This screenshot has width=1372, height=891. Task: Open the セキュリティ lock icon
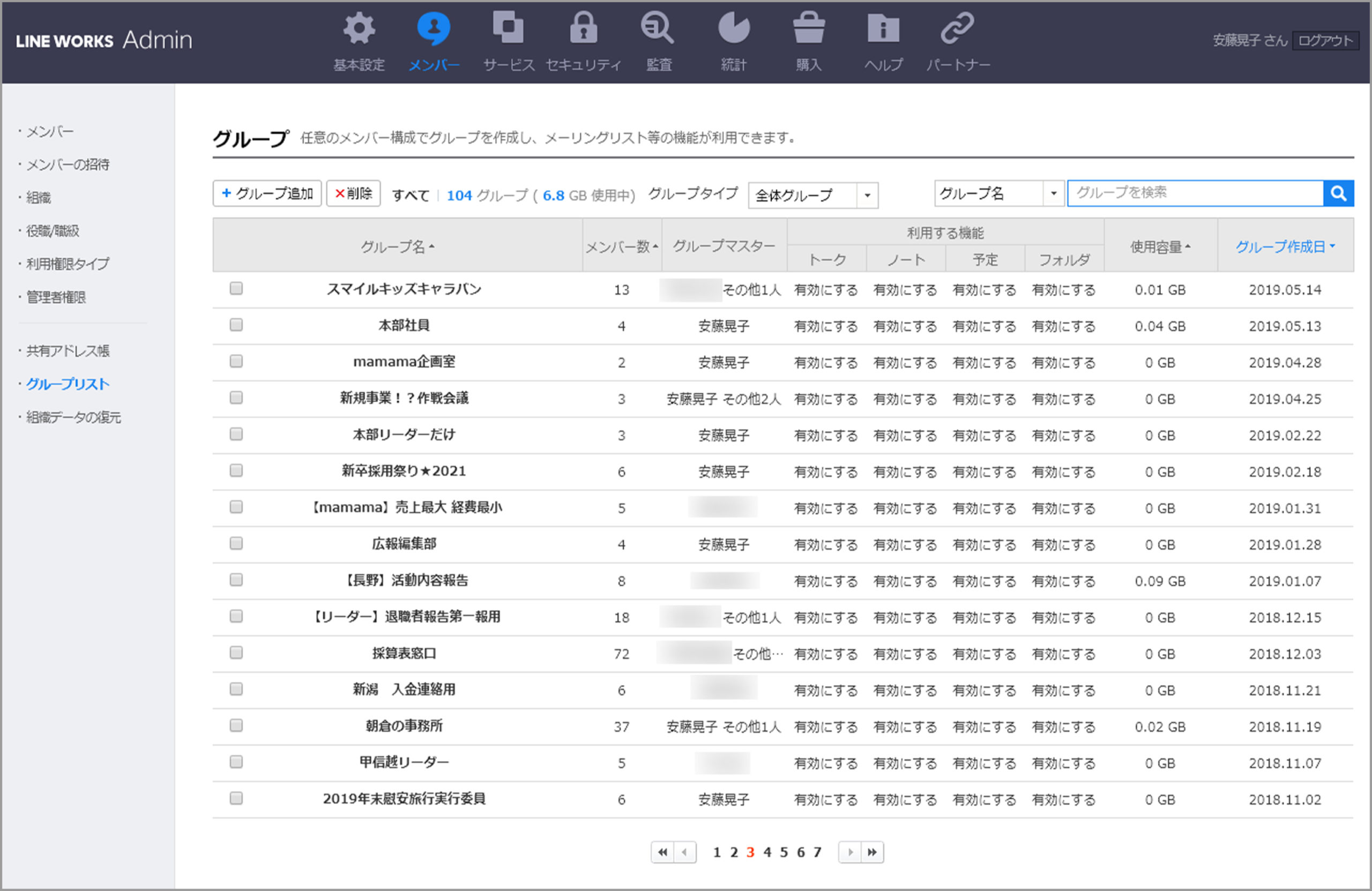583,29
